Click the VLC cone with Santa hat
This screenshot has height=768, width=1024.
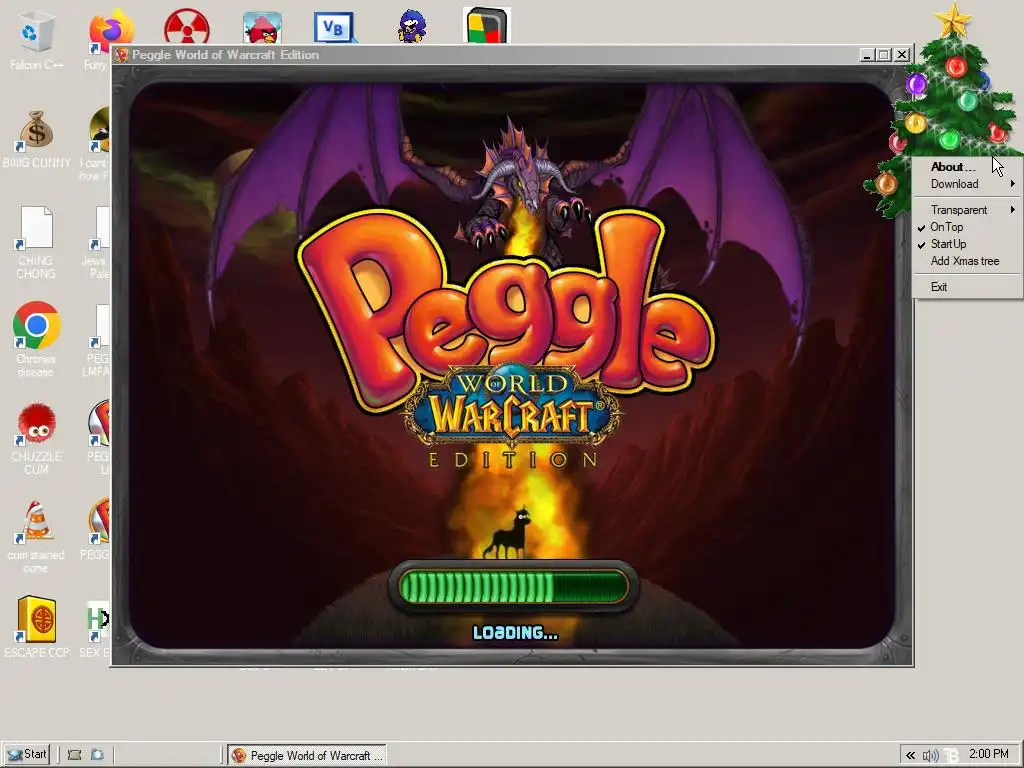click(x=36, y=522)
